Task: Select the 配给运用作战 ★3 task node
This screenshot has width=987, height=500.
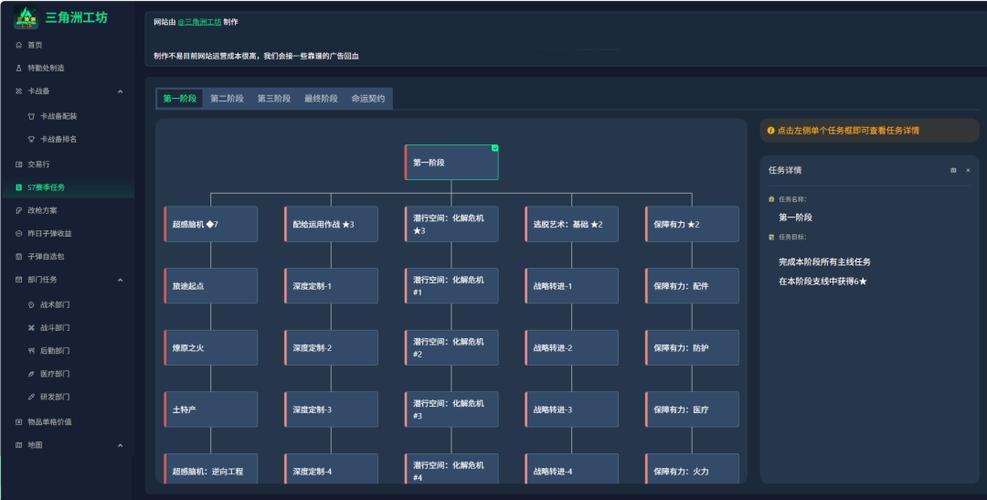Action: (x=331, y=224)
